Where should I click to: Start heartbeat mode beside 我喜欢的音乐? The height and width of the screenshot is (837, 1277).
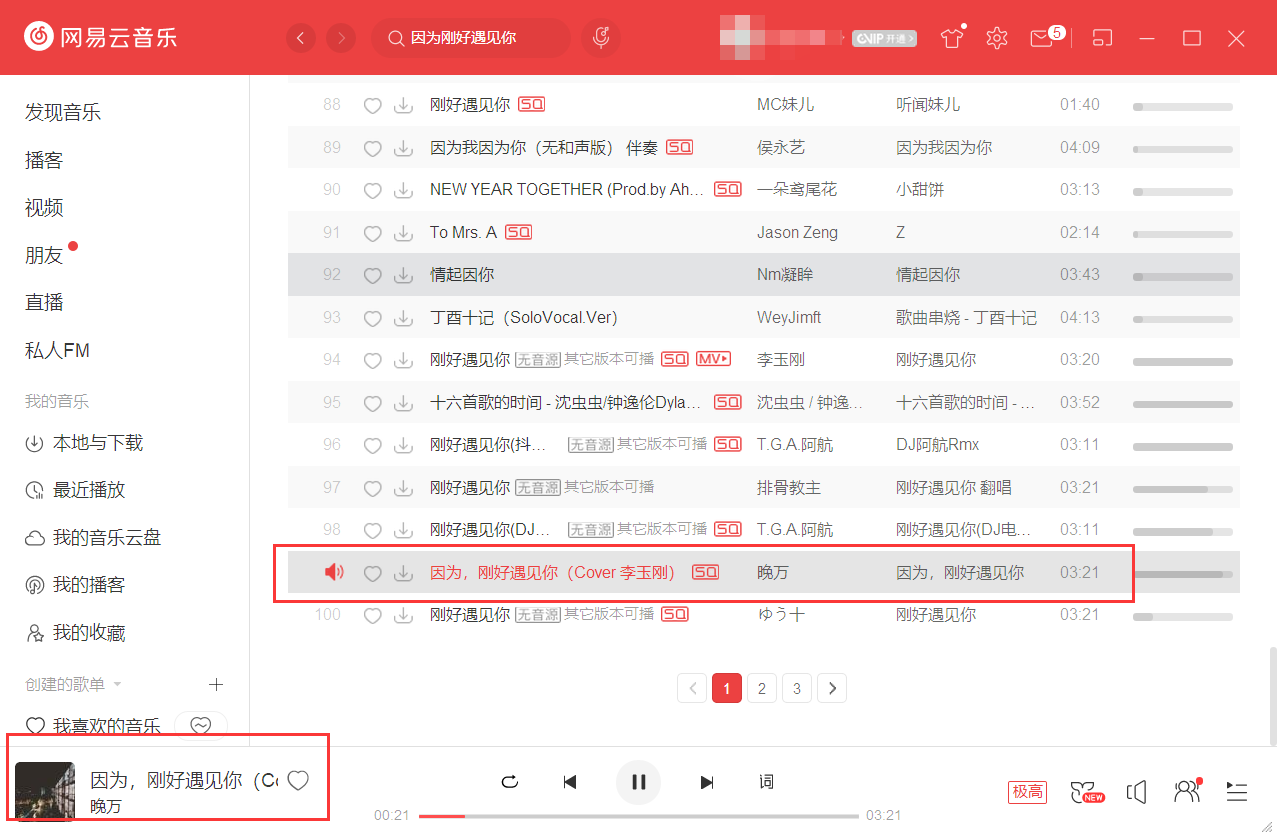(x=201, y=726)
